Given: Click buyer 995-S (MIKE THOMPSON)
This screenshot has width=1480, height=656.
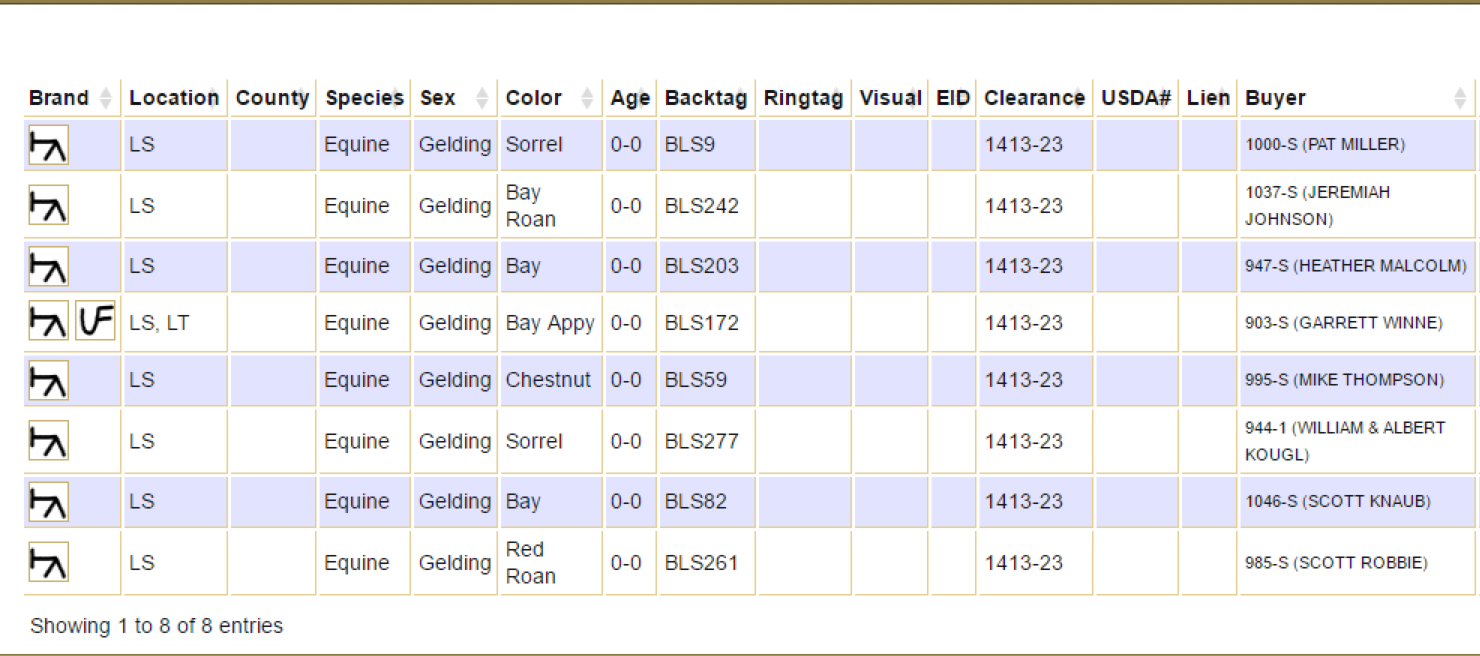Looking at the screenshot, I should click(x=1345, y=380).
